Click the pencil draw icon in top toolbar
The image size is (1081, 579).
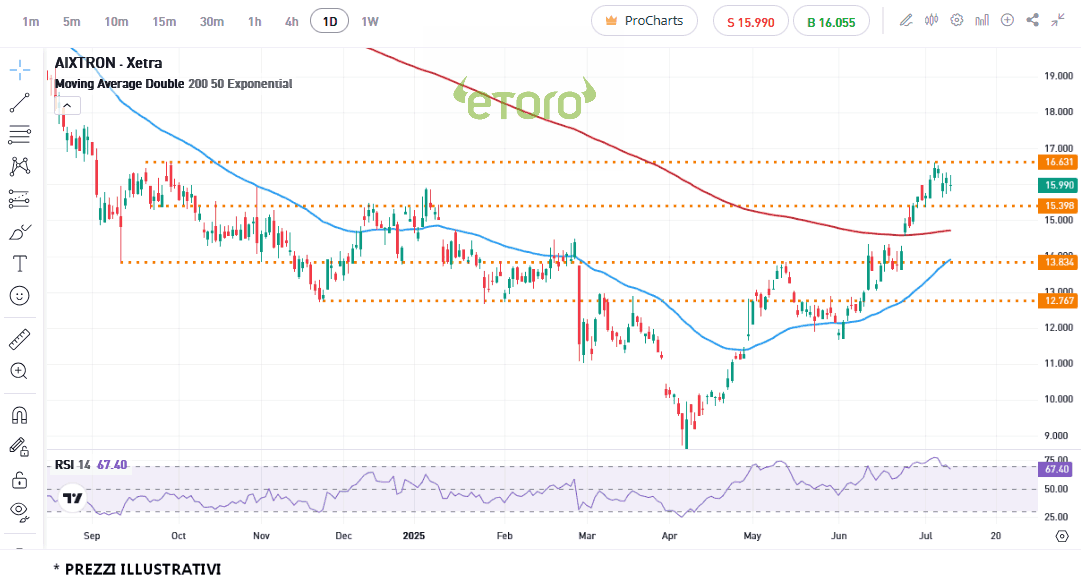click(907, 21)
